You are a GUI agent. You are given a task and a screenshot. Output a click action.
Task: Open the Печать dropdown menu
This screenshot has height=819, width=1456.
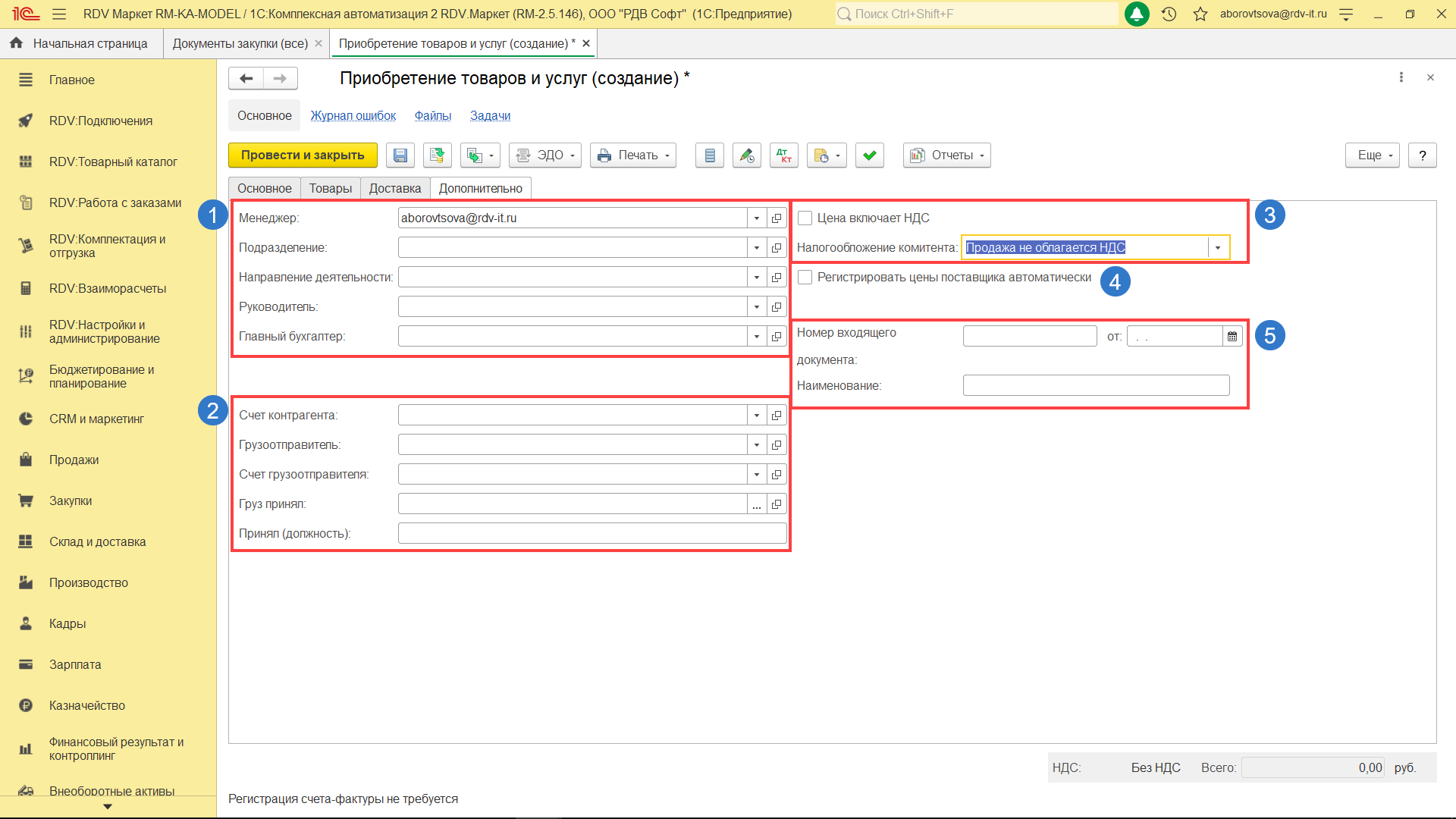point(632,155)
